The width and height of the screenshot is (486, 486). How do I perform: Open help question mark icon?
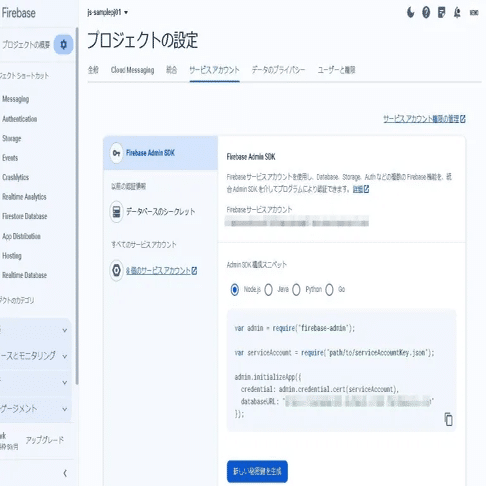[x=426, y=13]
